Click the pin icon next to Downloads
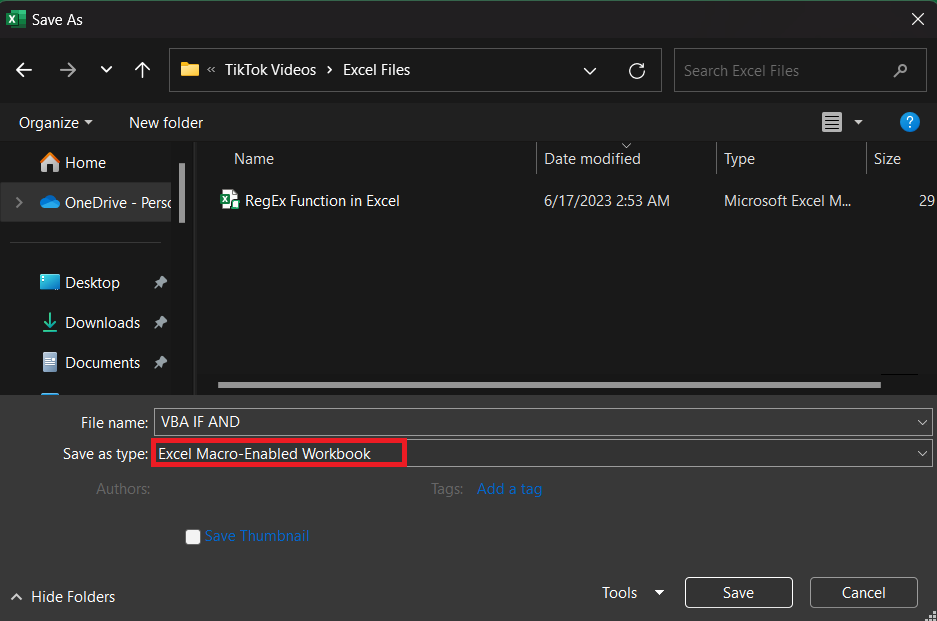This screenshot has height=621, width=937. point(160,323)
